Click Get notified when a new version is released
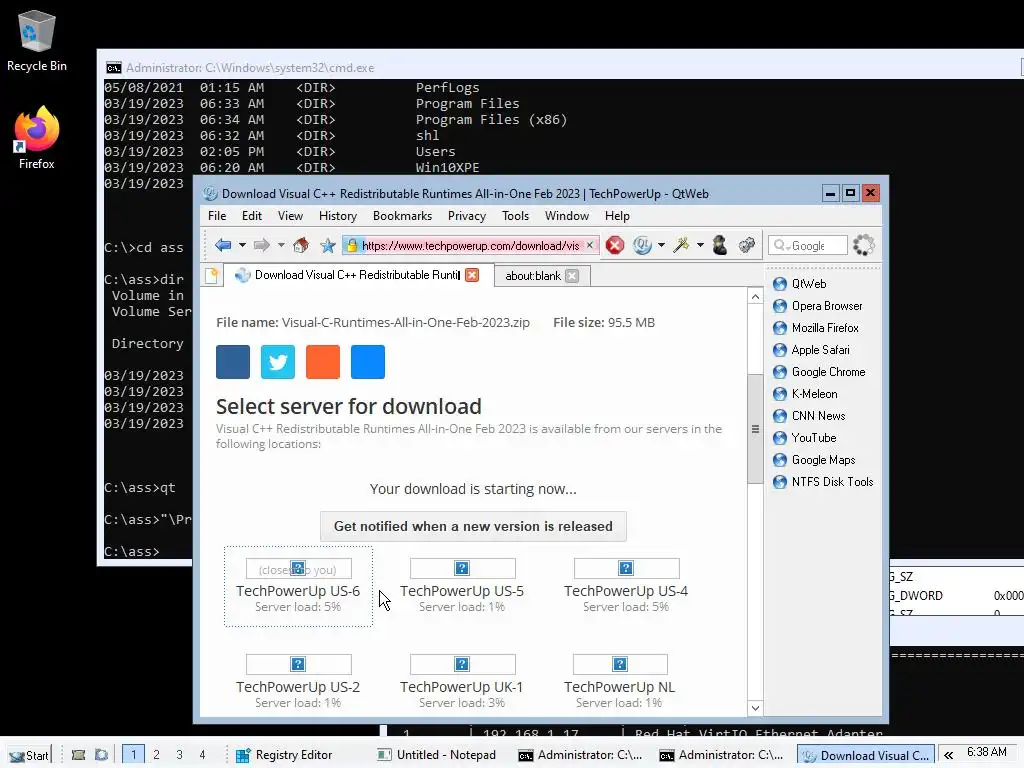Viewport: 1024px width, 768px height. (473, 526)
